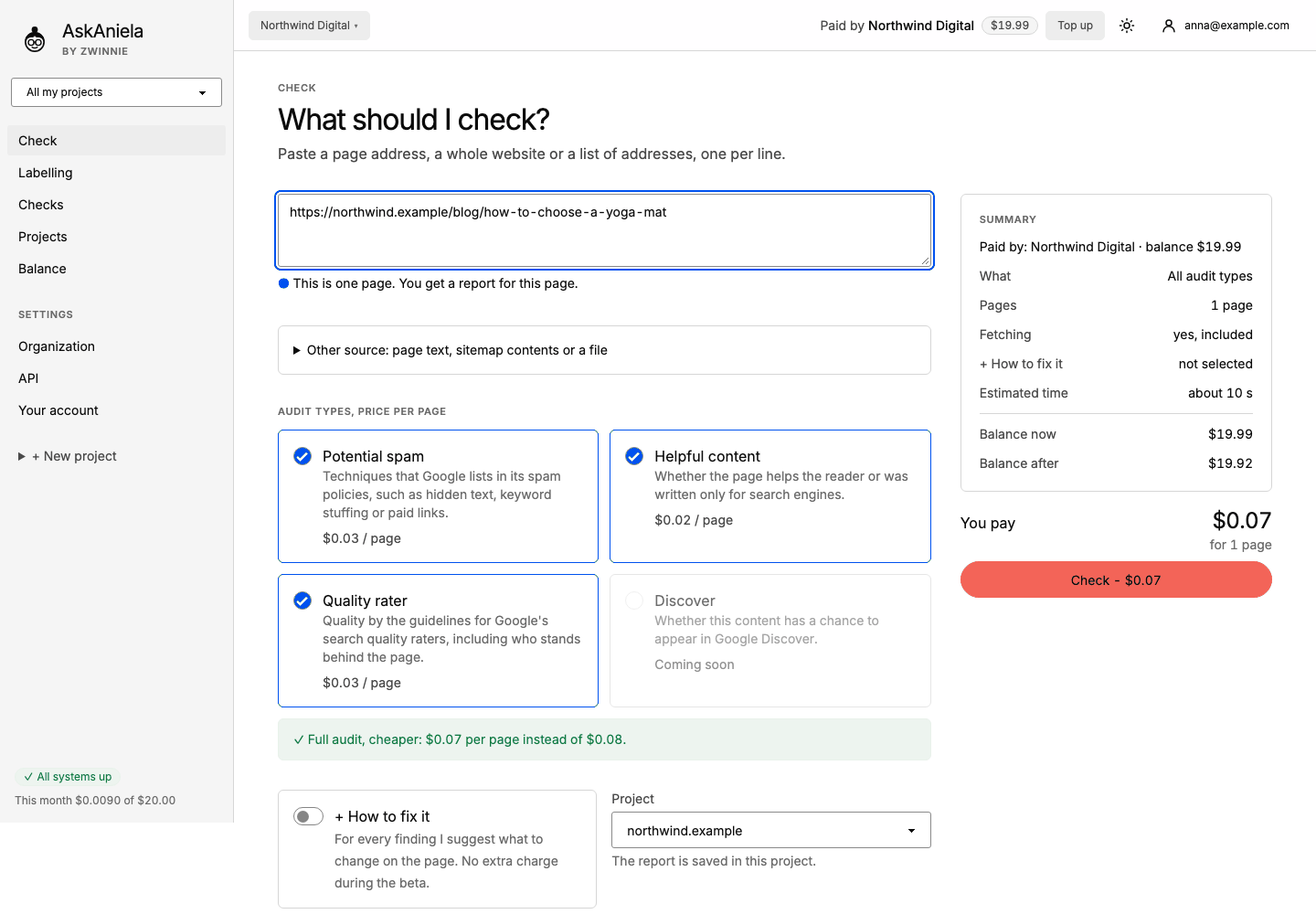
Task: Click the user account icon
Action: click(x=1168, y=26)
